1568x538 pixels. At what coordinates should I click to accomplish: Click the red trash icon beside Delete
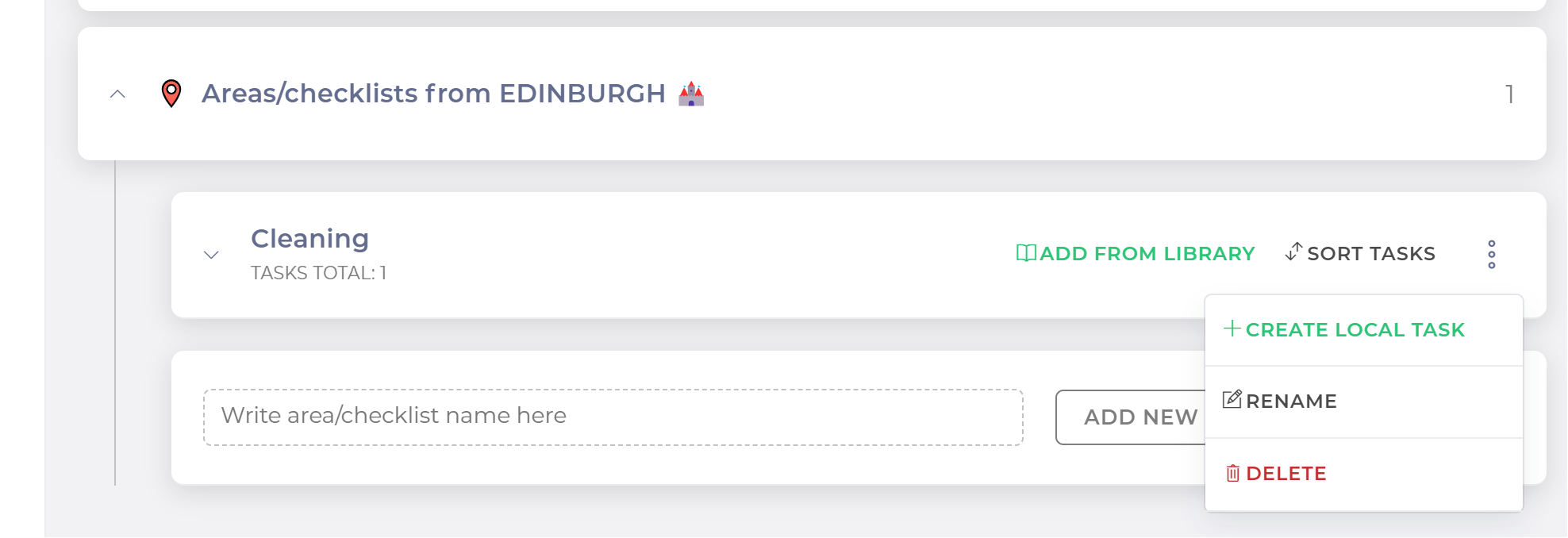tap(1233, 474)
